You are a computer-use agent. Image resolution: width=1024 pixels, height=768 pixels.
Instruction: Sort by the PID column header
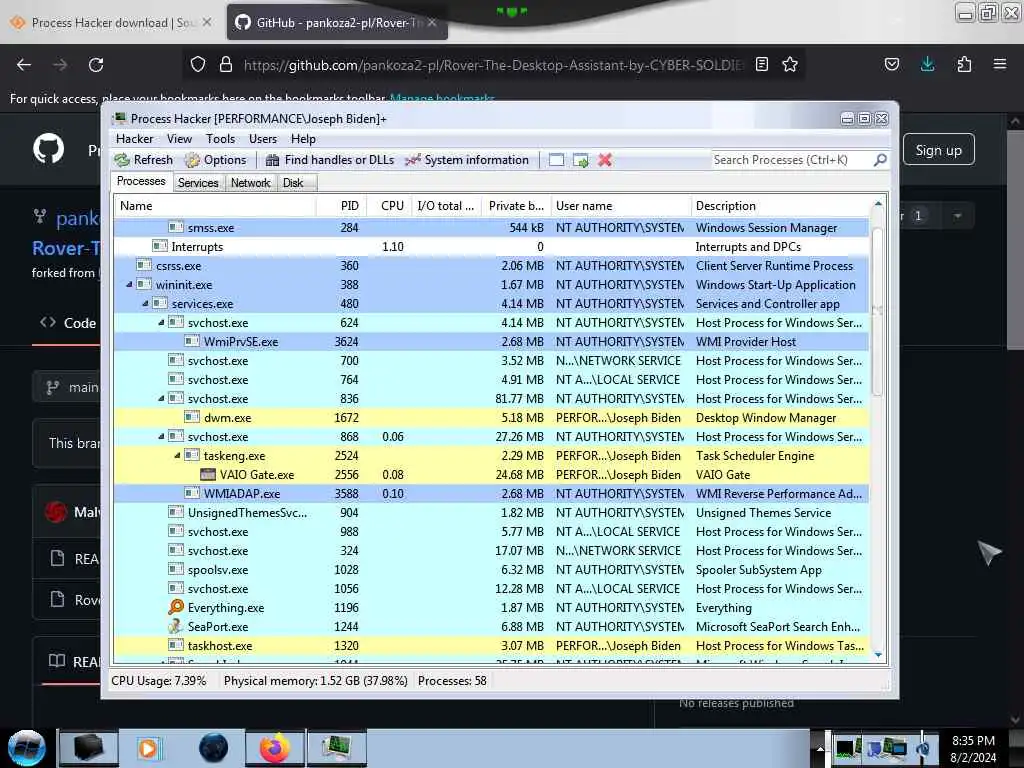click(x=342, y=206)
